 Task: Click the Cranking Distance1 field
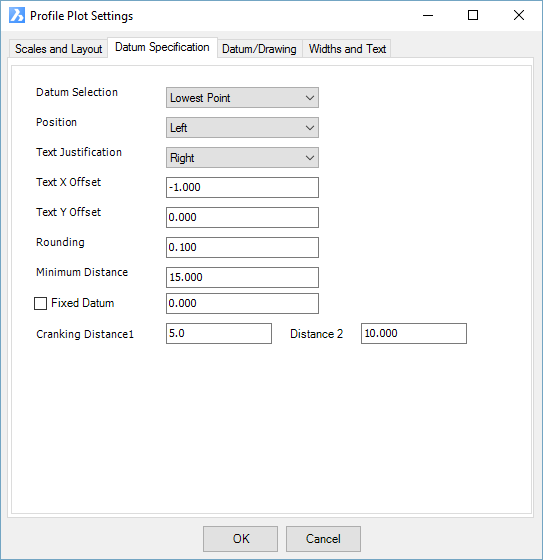[219, 334]
